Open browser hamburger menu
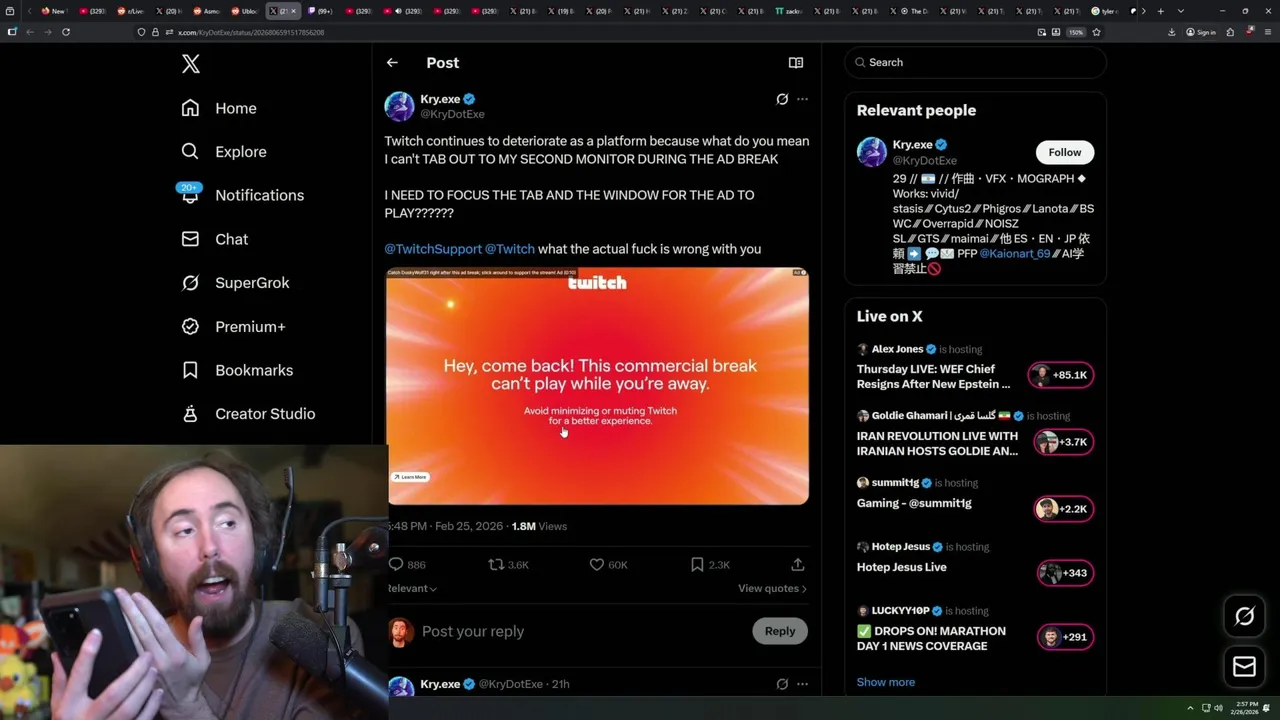1280x720 pixels. click(1266, 32)
